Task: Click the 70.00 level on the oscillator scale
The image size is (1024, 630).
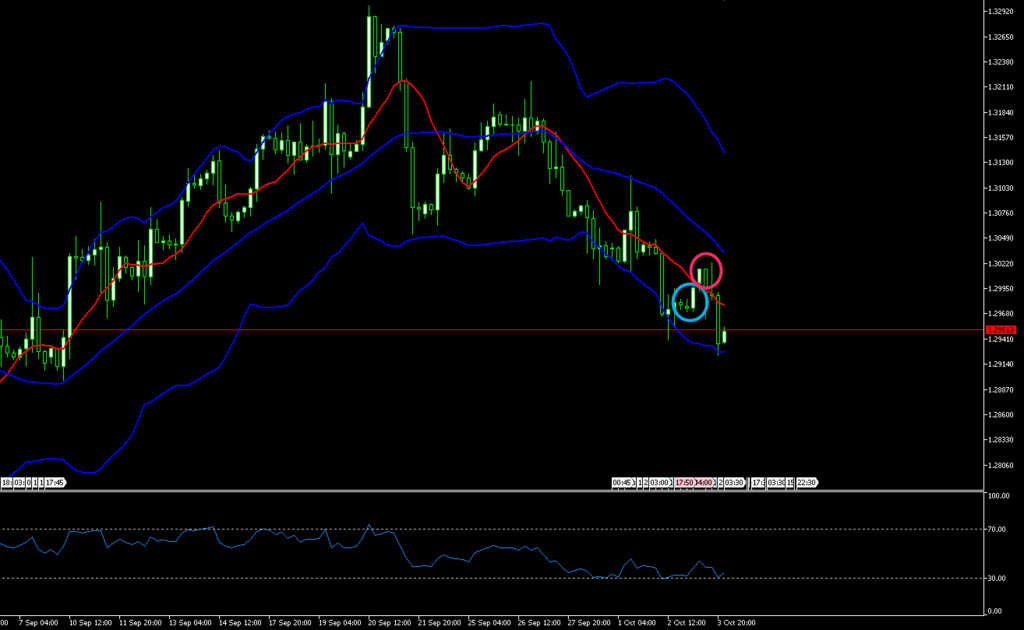Action: click(997, 529)
